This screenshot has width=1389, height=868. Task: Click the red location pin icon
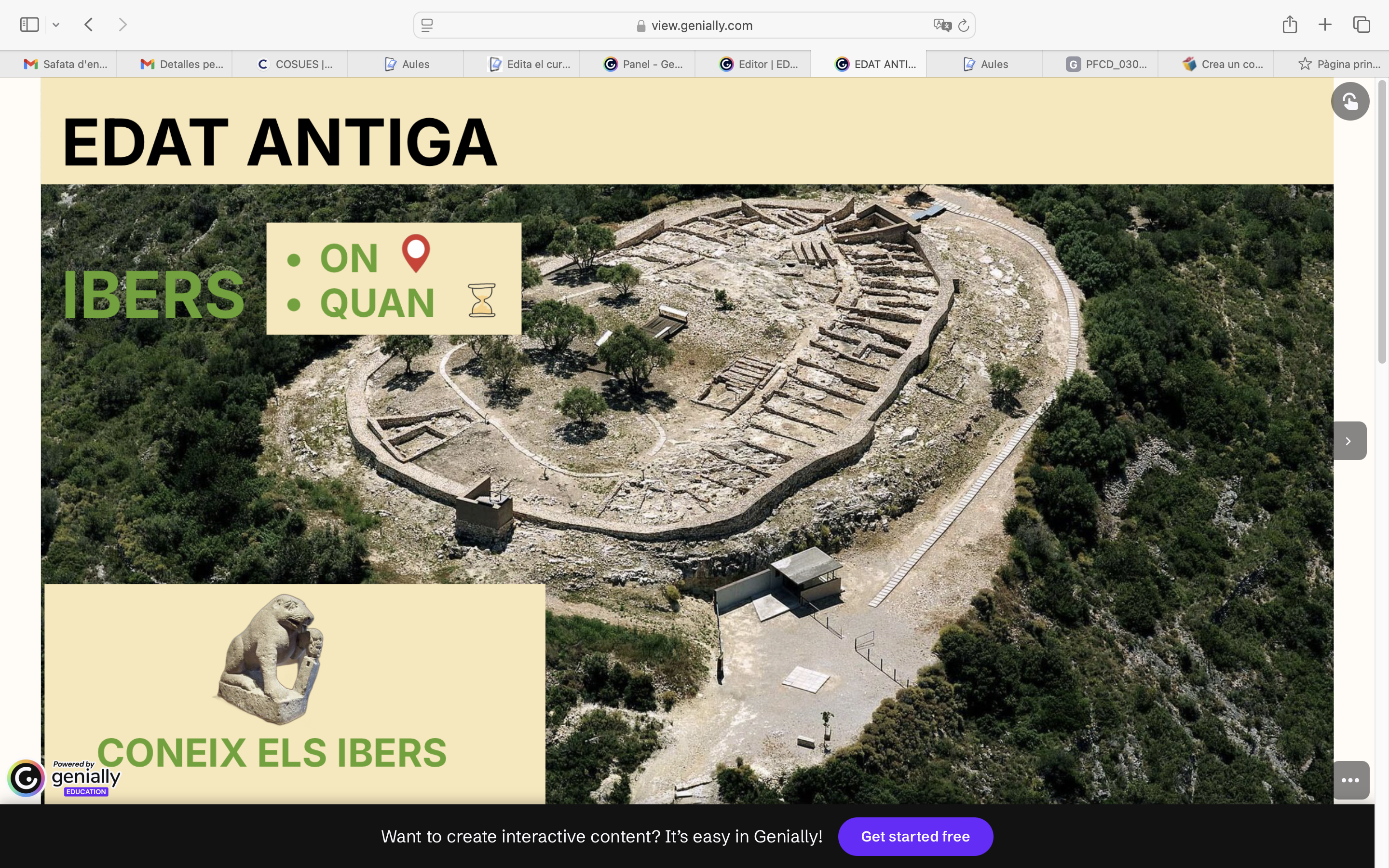tap(416, 253)
